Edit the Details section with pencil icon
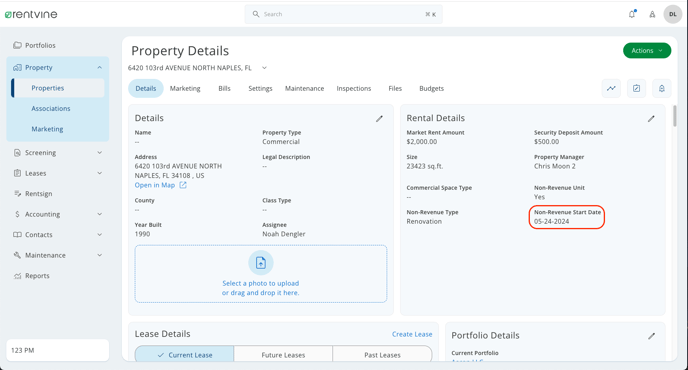The height and width of the screenshot is (370, 688). pyautogui.click(x=379, y=119)
